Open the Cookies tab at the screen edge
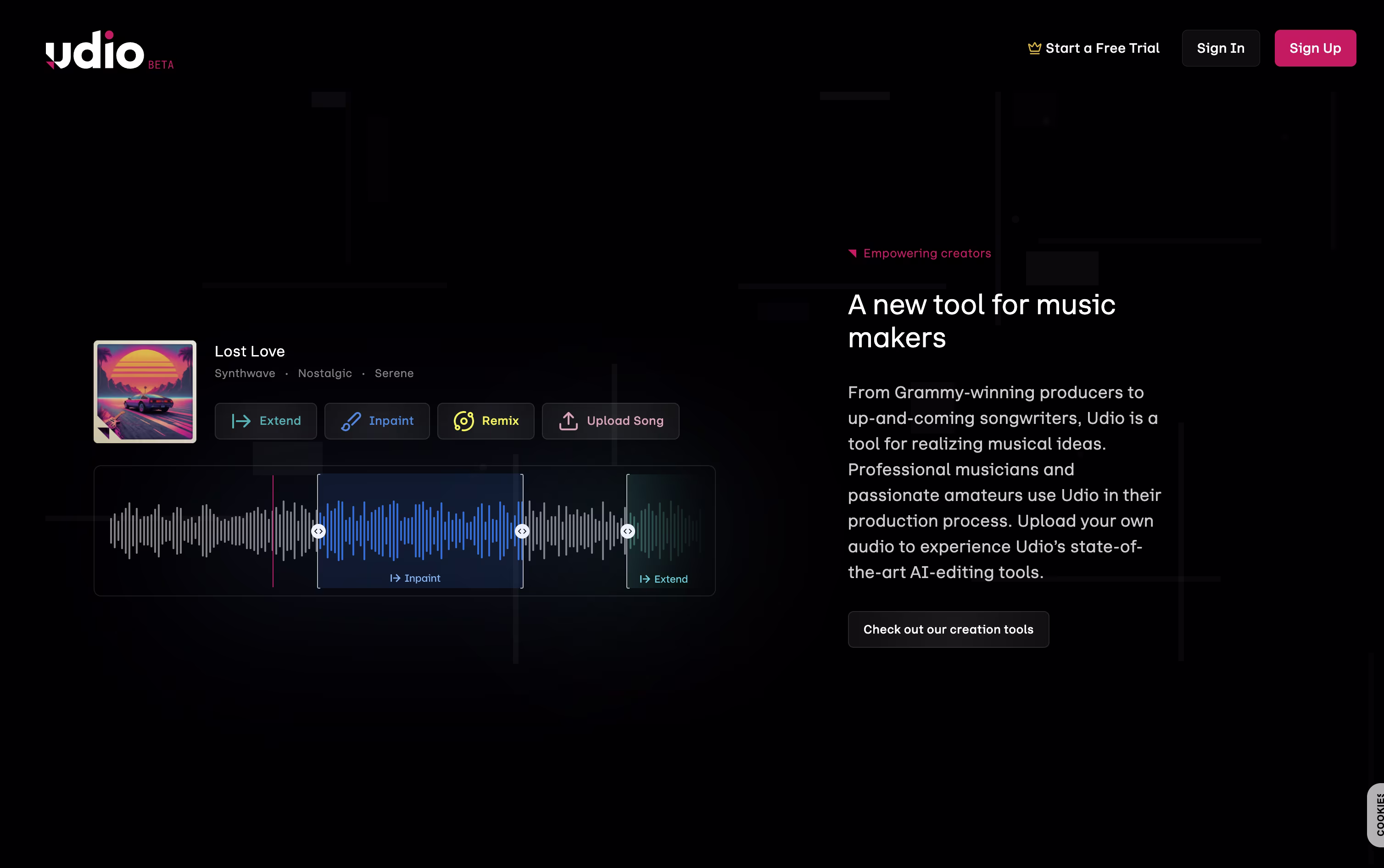Viewport: 1384px width, 868px height. tap(1376, 815)
